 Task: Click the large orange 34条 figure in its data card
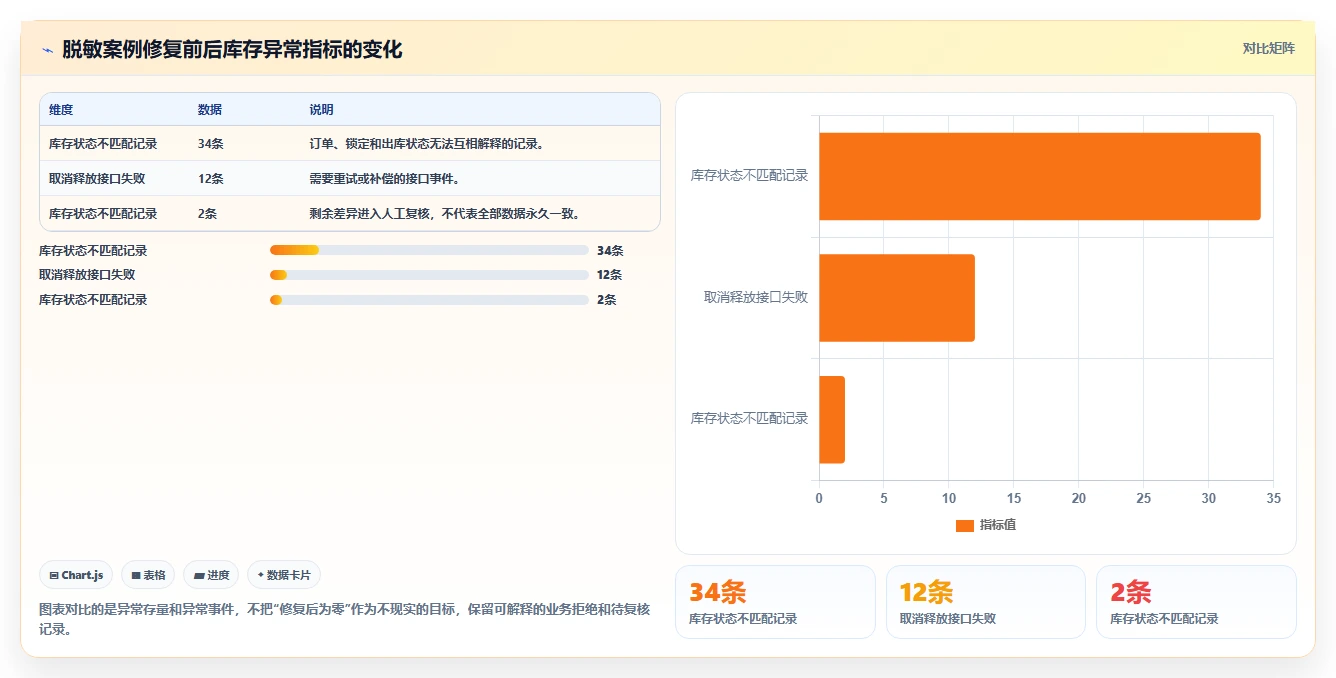(717, 593)
